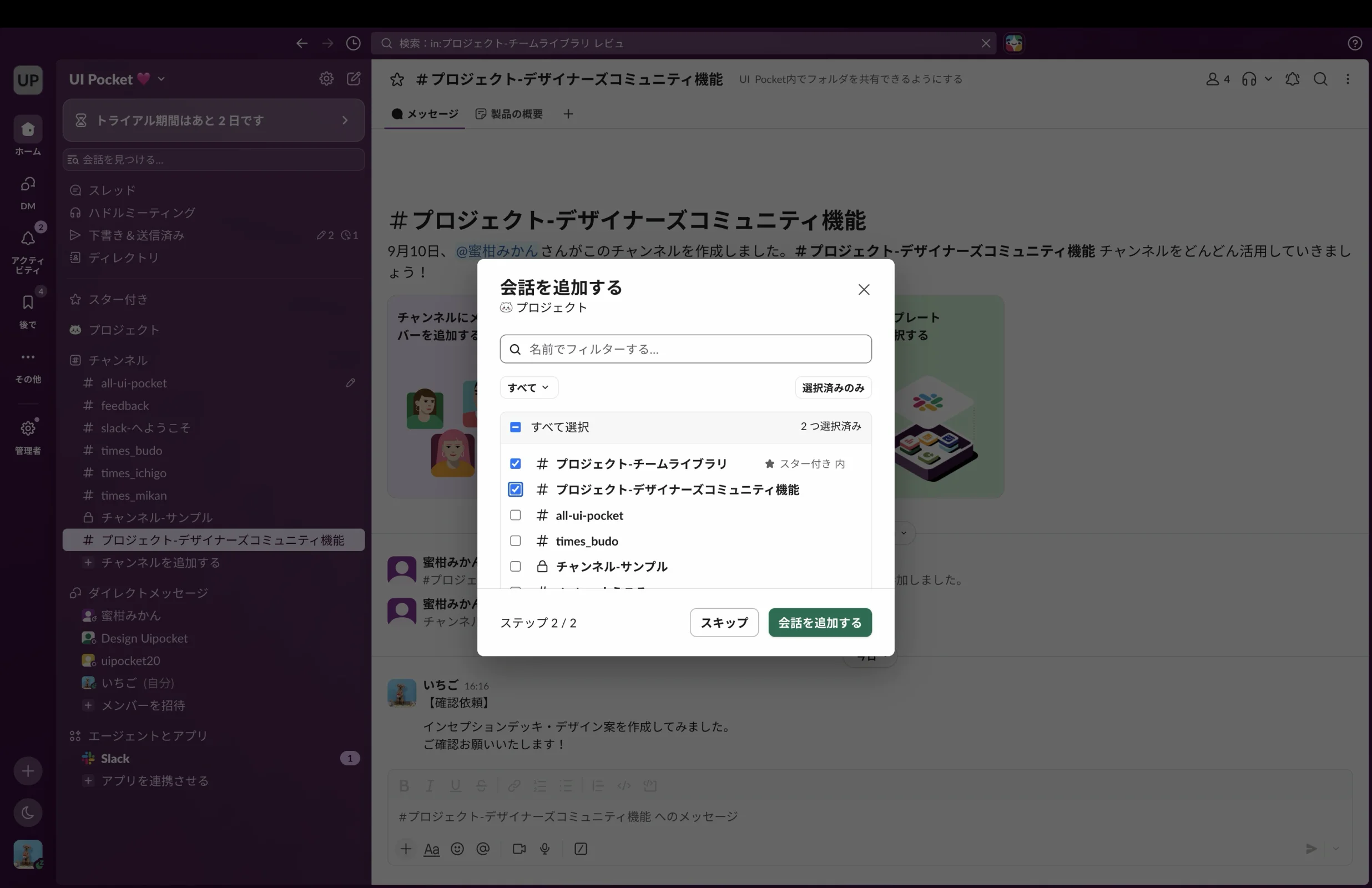Toggle the すべて選択 checkbox
Screen dimensions: 1372x888
[516, 427]
